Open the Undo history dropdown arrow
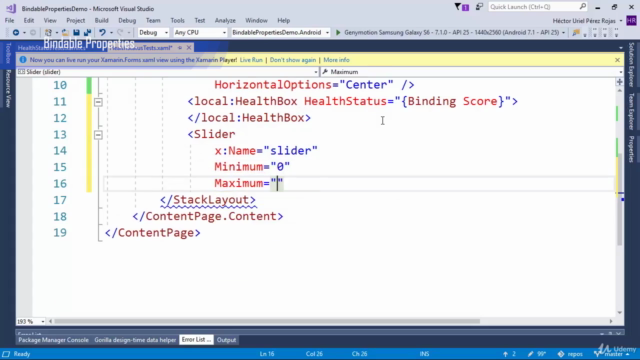The height and width of the screenshot is (360, 640). click(x=111, y=33)
